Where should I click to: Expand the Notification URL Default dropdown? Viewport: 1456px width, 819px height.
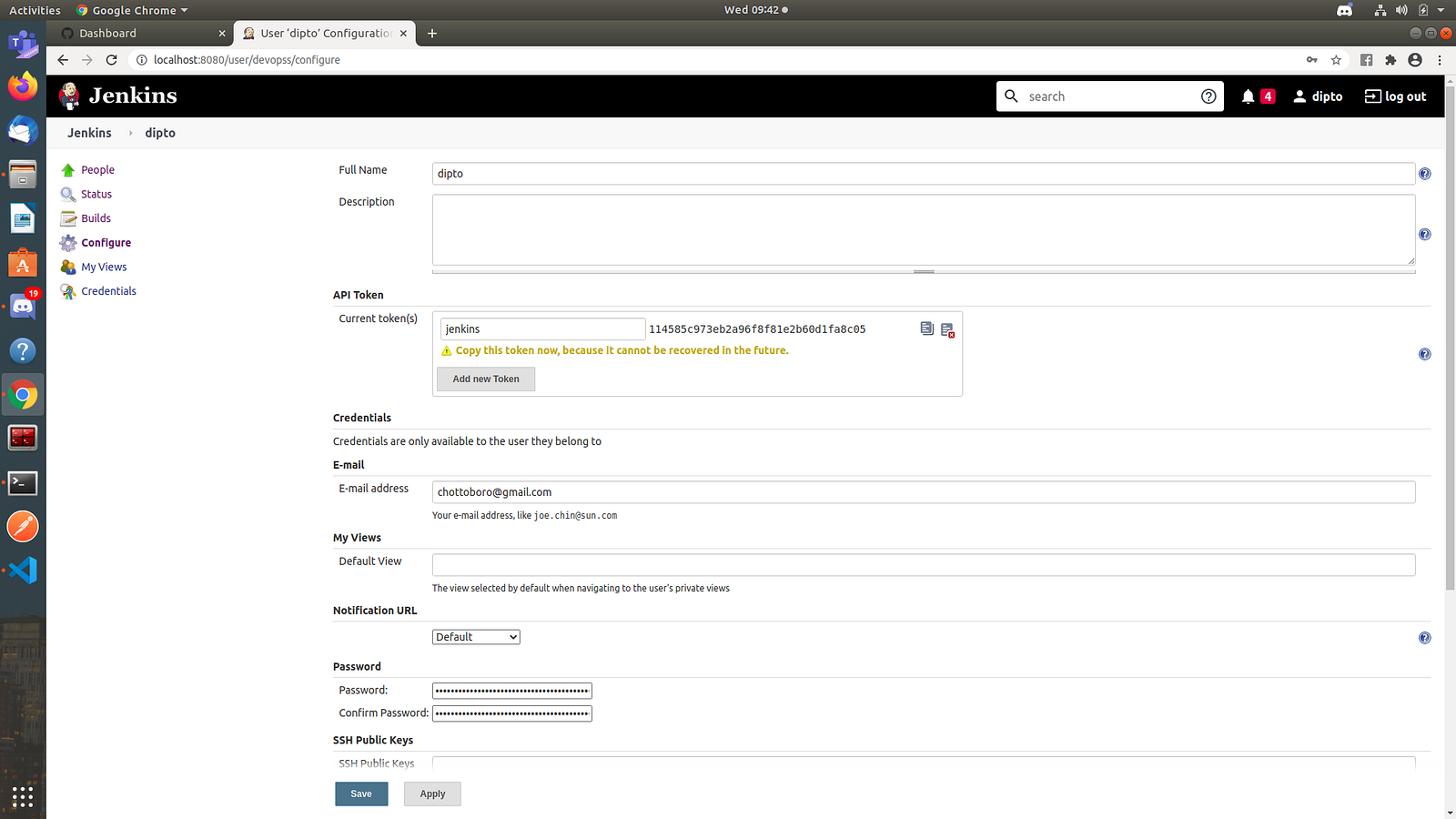476,637
